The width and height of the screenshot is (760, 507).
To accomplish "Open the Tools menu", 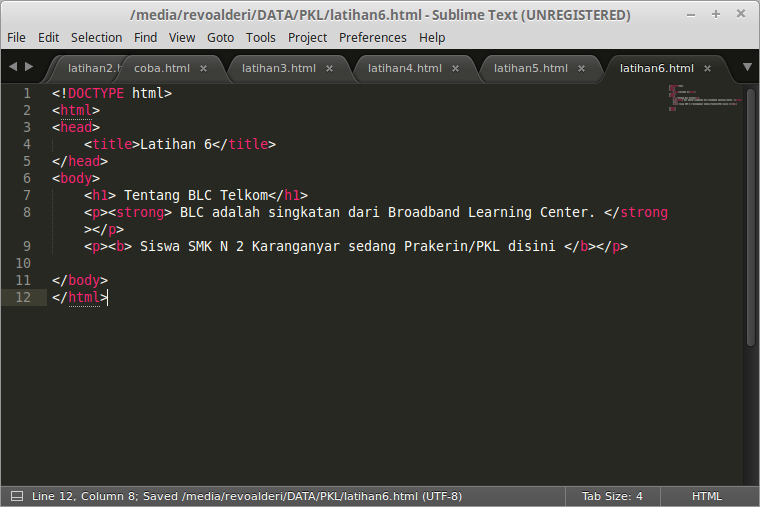I will [x=260, y=37].
